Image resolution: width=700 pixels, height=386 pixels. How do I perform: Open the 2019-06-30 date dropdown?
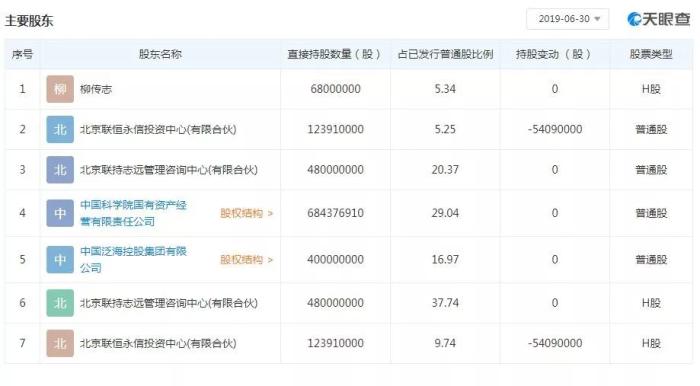pos(567,19)
